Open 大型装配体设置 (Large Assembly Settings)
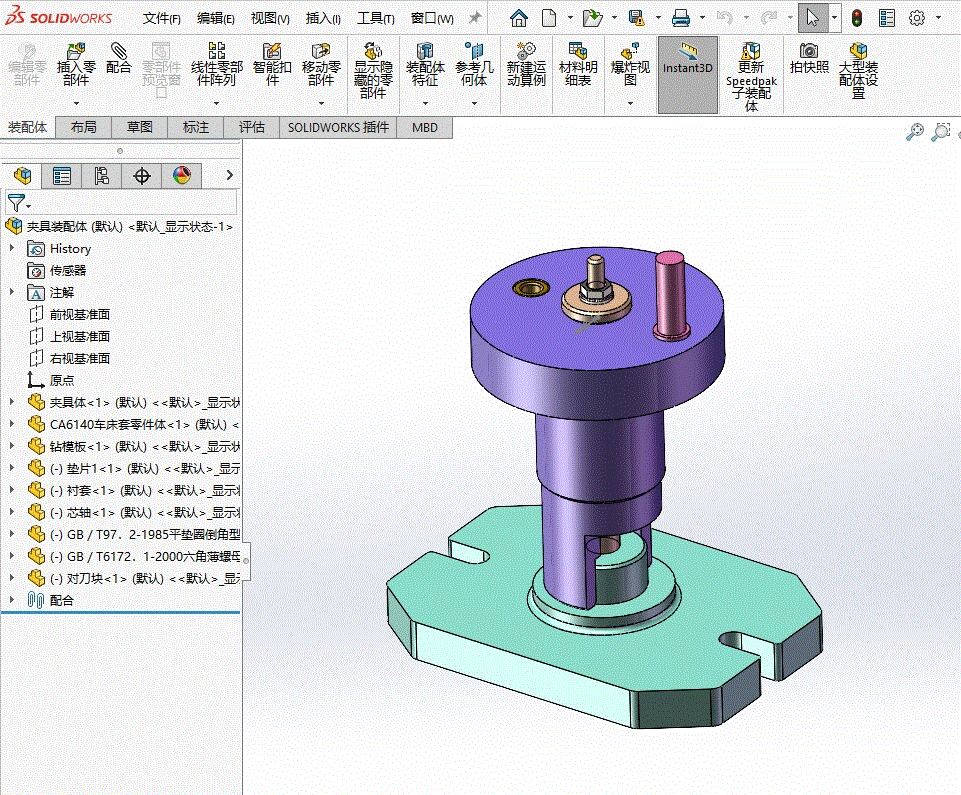This screenshot has height=795, width=961. [x=858, y=70]
